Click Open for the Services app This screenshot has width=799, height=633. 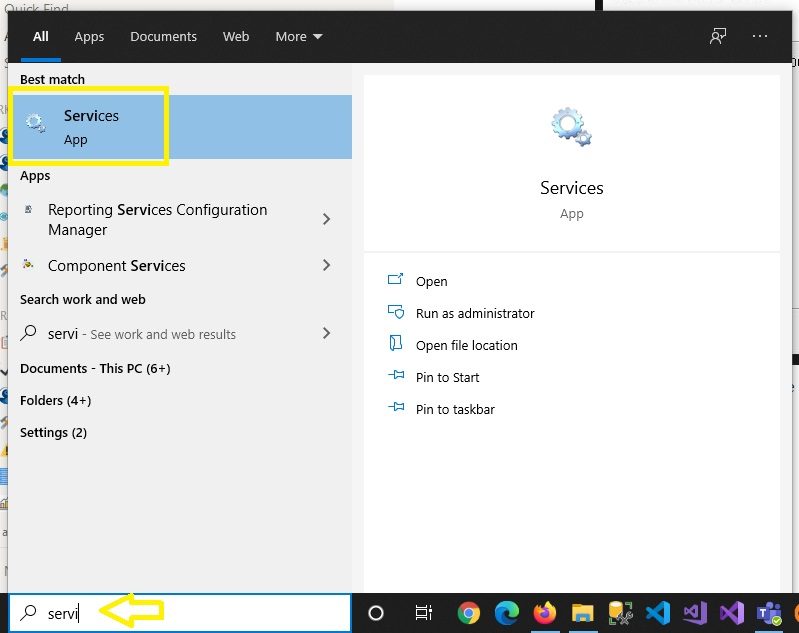tap(432, 281)
